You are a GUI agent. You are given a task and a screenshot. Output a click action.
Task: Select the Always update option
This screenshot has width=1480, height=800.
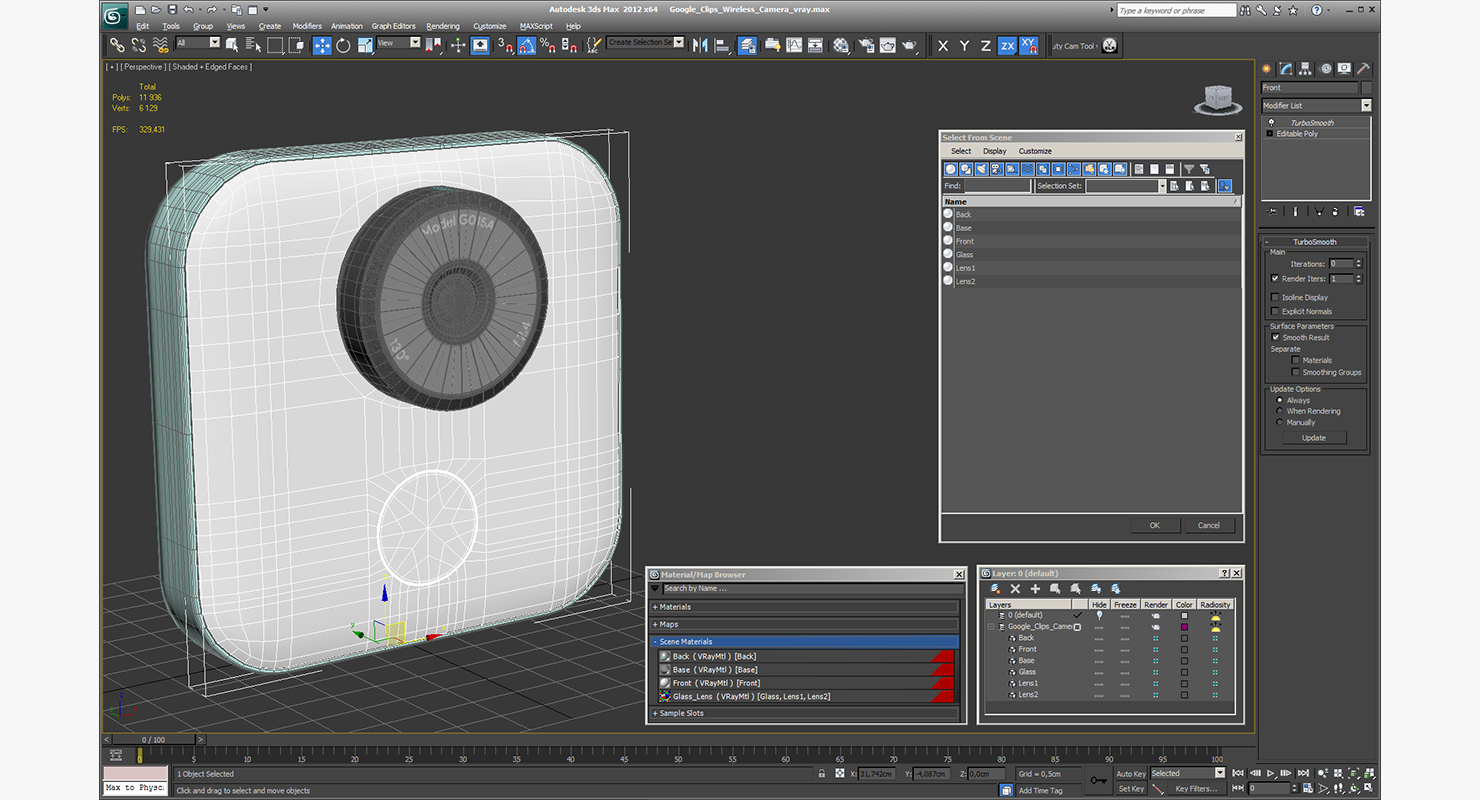tap(1279, 400)
